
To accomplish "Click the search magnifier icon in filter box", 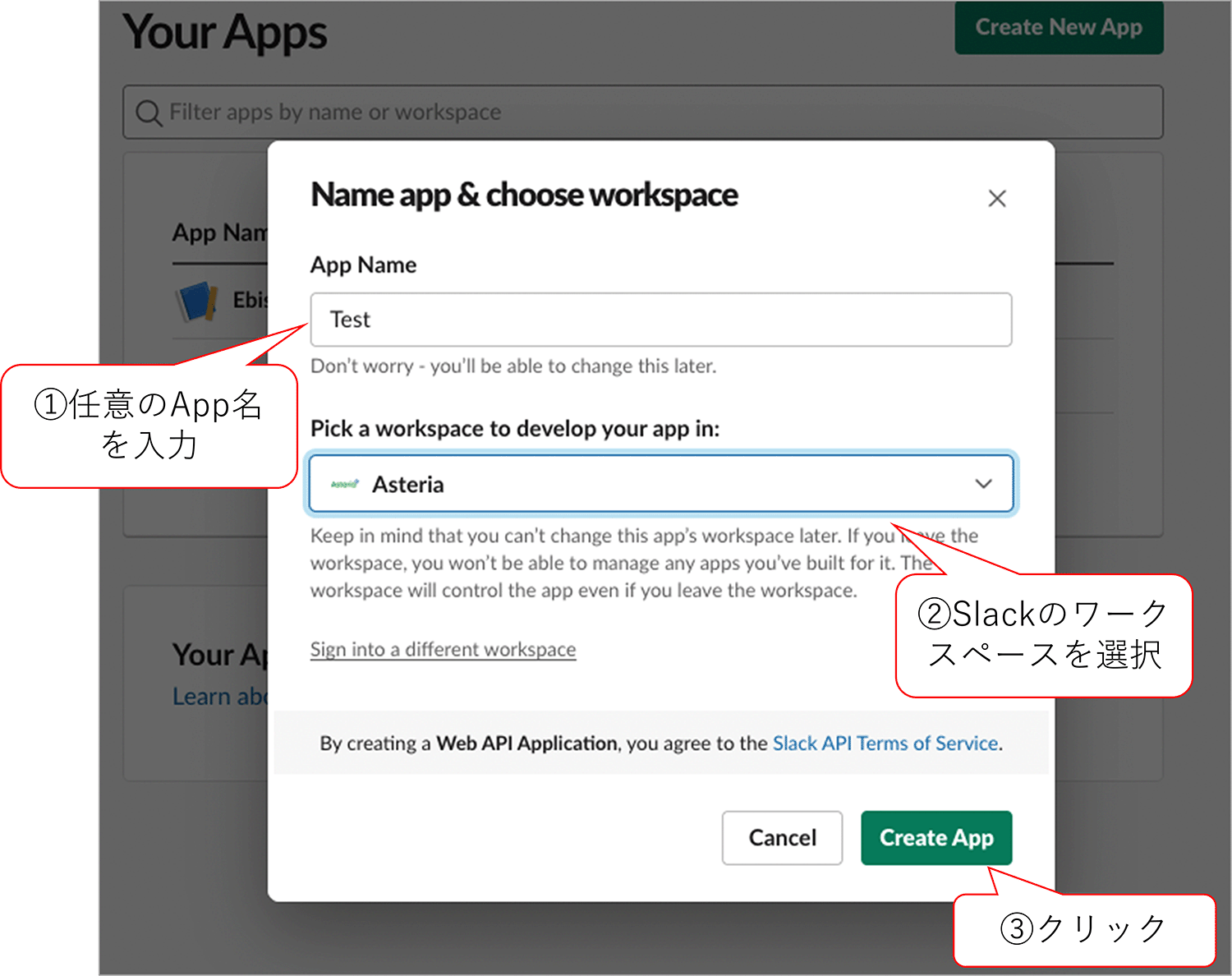I will tap(149, 113).
